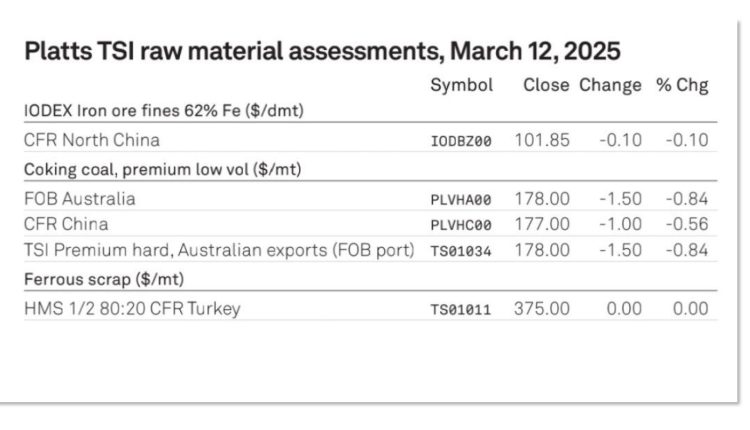
Task: Click the TS01034 symbol code
Action: click(x=461, y=251)
